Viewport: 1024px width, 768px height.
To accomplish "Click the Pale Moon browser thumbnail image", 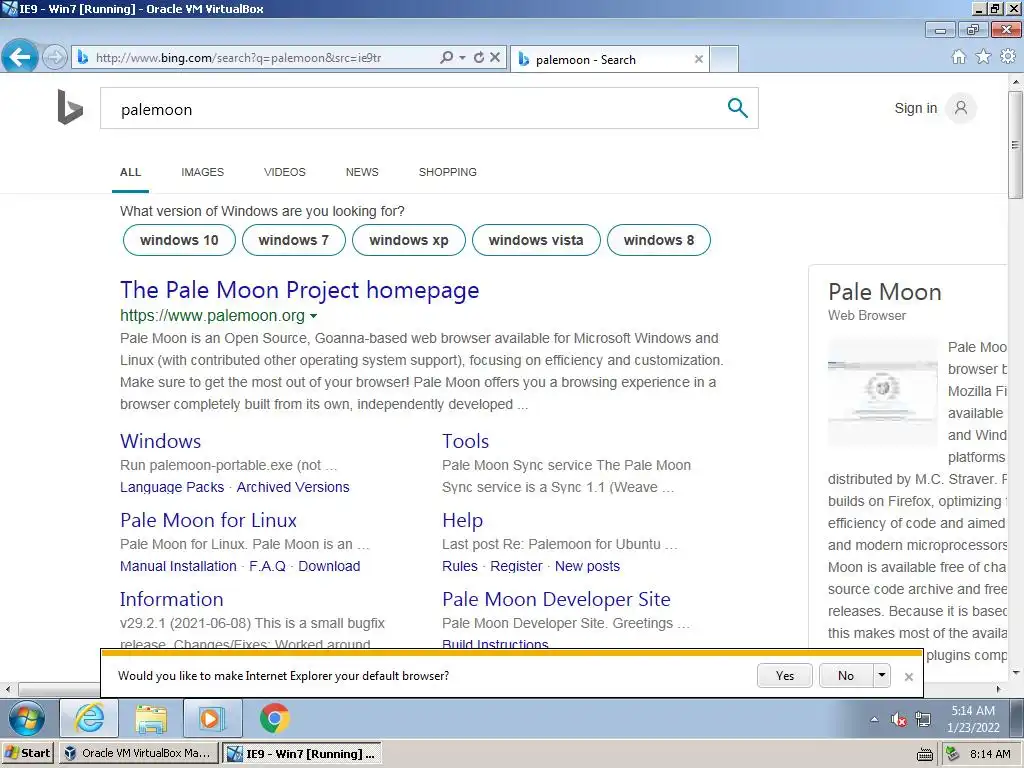I will [x=882, y=392].
